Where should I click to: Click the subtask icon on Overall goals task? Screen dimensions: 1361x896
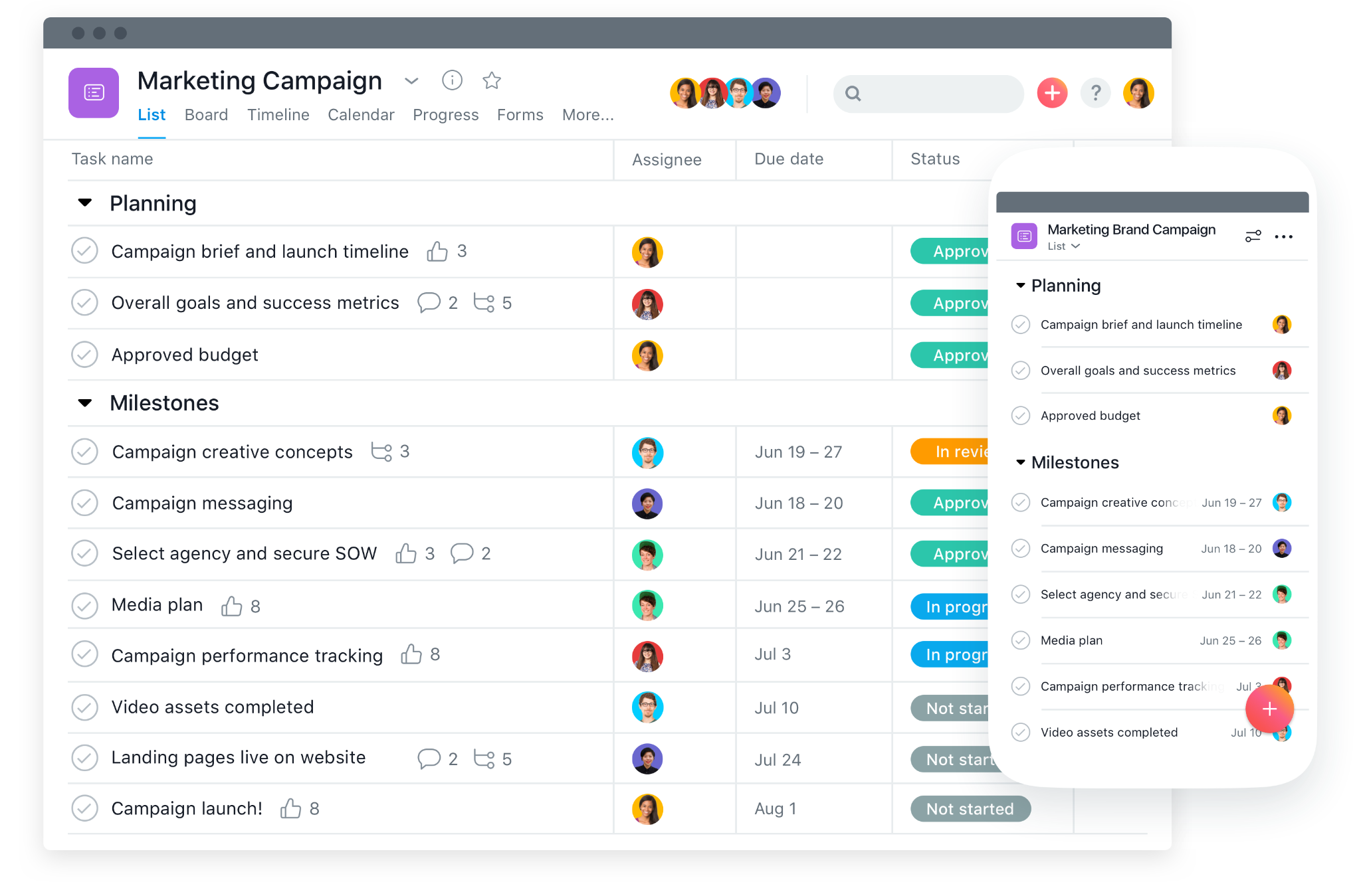point(487,303)
